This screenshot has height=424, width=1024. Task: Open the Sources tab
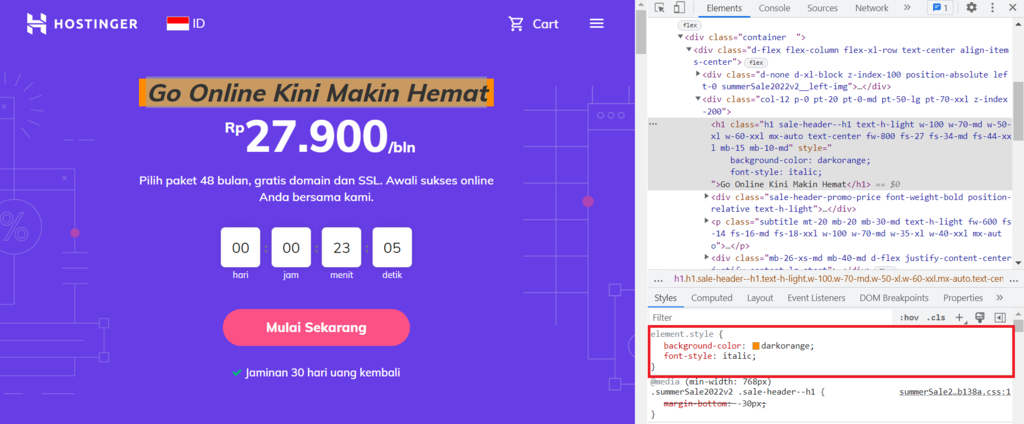coord(822,8)
